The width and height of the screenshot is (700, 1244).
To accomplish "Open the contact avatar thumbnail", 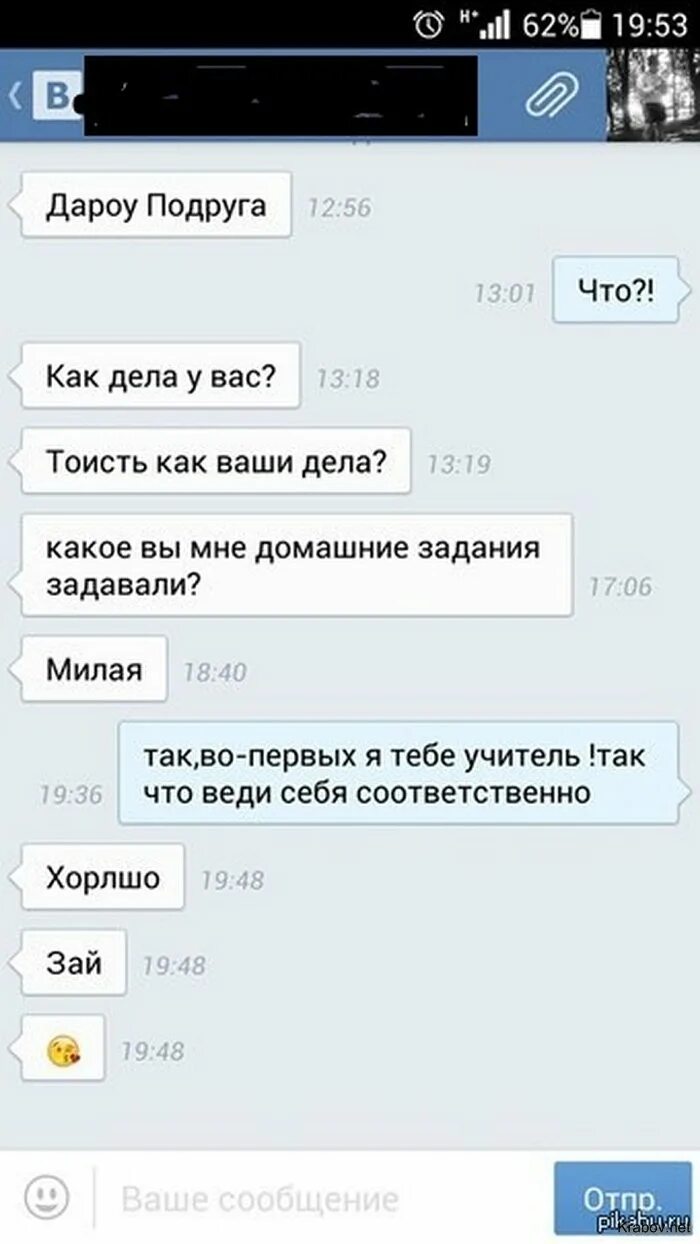I will tap(654, 97).
